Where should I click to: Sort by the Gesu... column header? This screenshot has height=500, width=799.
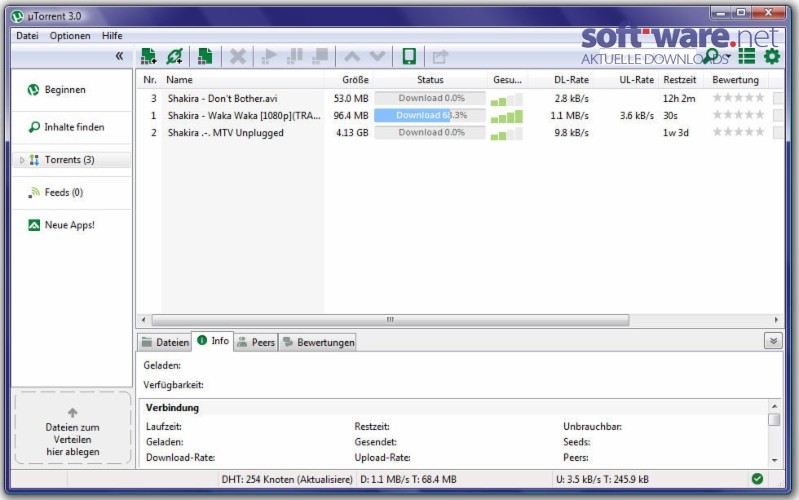pyautogui.click(x=507, y=80)
